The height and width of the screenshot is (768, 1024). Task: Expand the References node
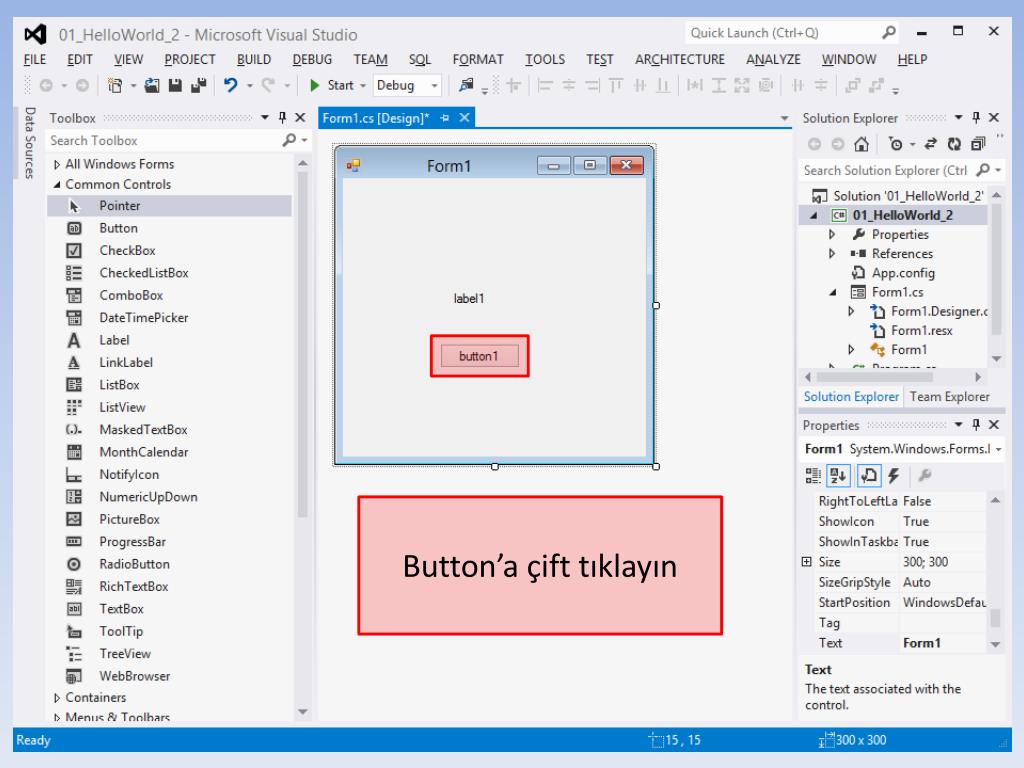[x=831, y=253]
